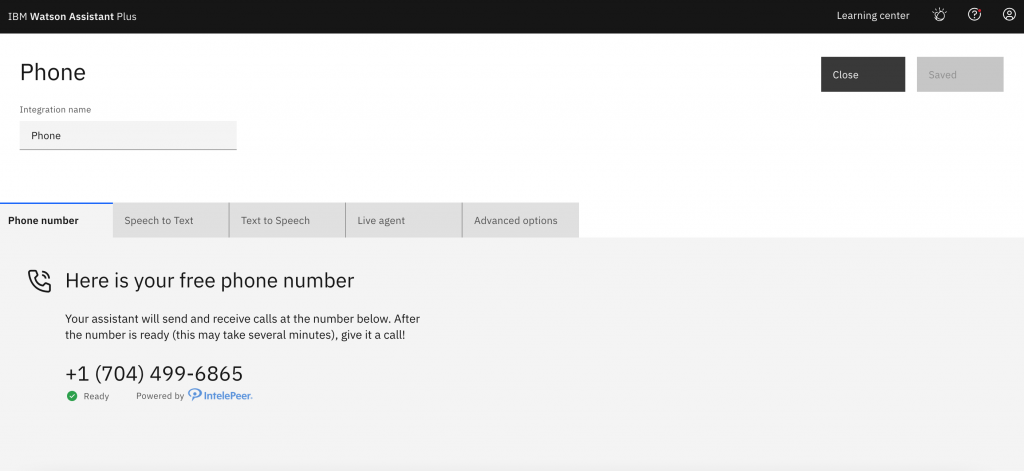1024x471 pixels.
Task: Click the IntelePeer logo
Action: pos(220,396)
